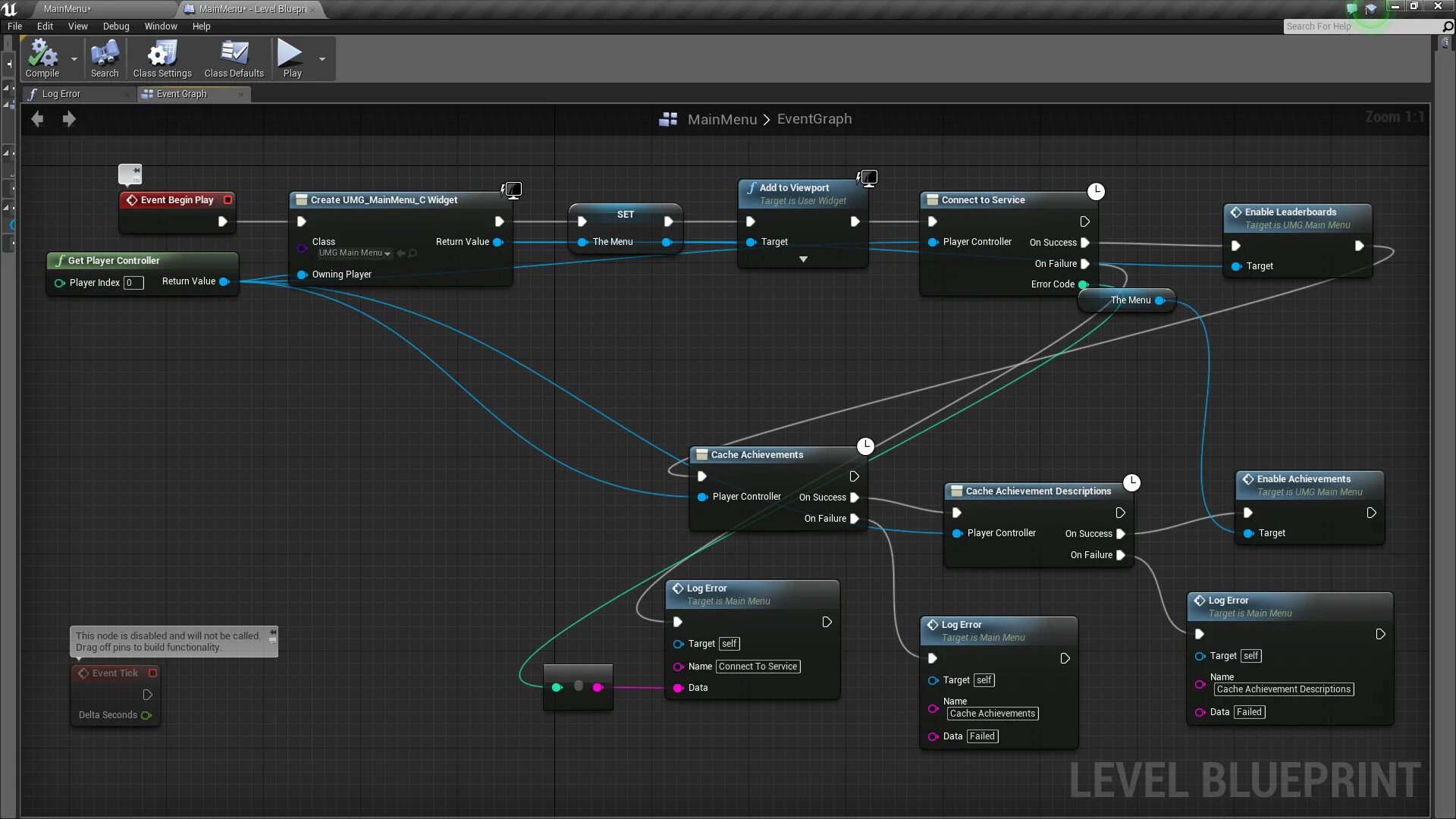Open the View menu
The width and height of the screenshot is (1456, 819).
point(78,26)
